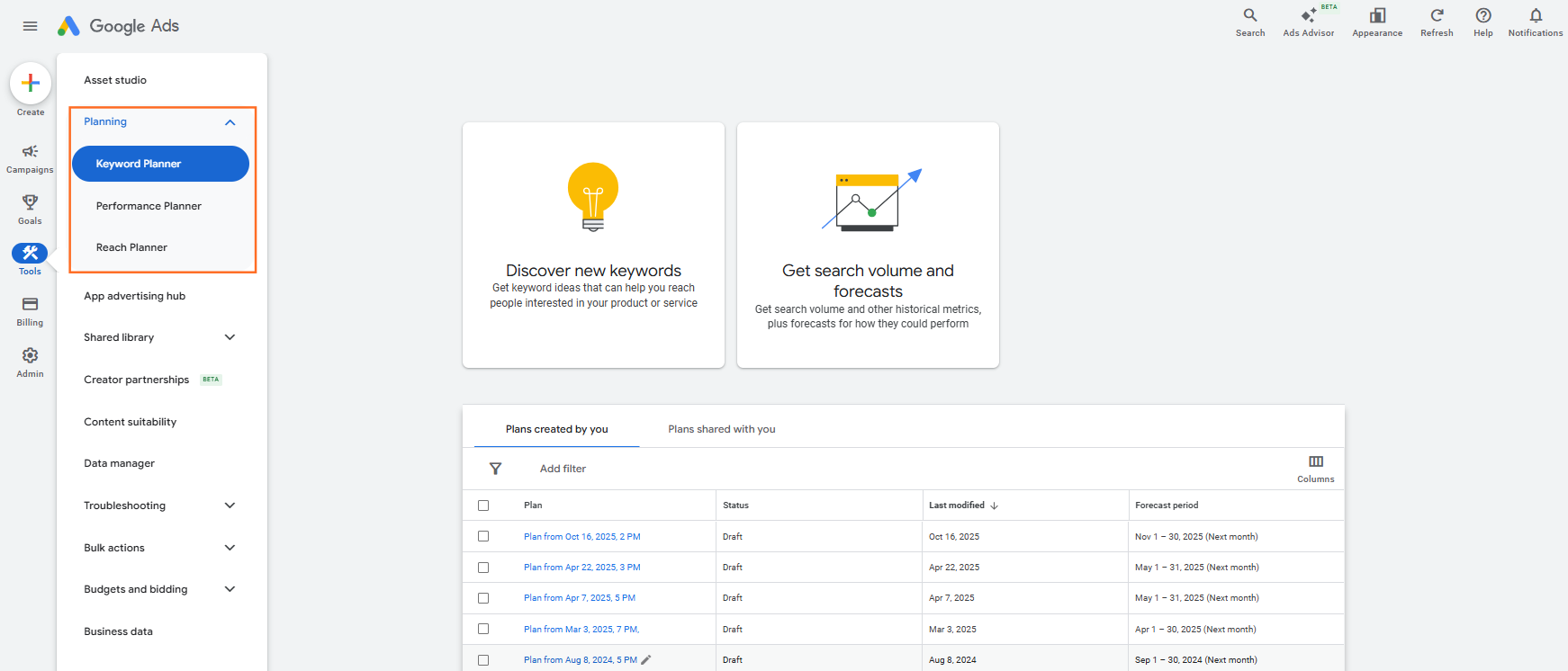Open the Billing card icon
The image size is (1568, 671).
[x=30, y=304]
